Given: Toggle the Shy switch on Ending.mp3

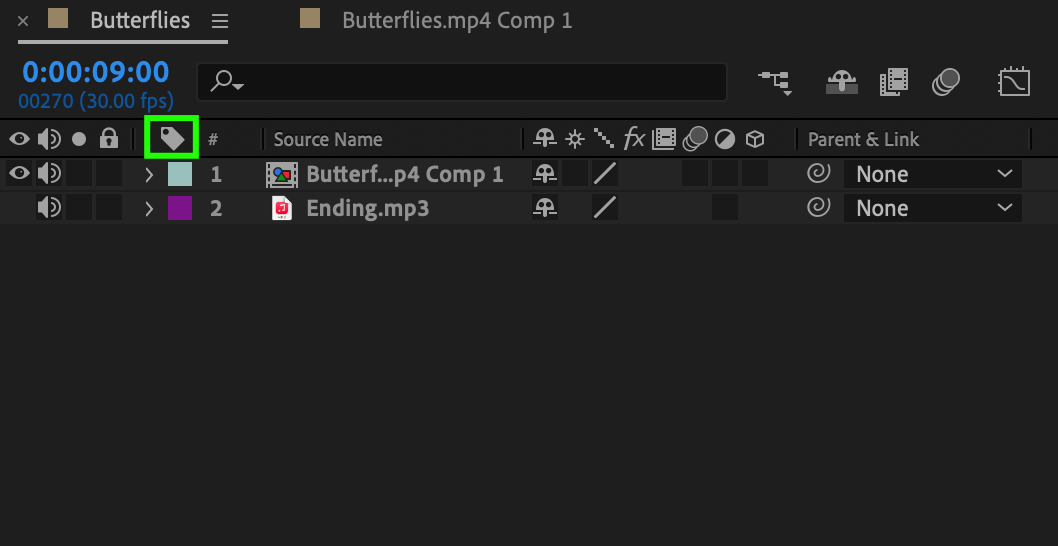Looking at the screenshot, I should click(545, 208).
